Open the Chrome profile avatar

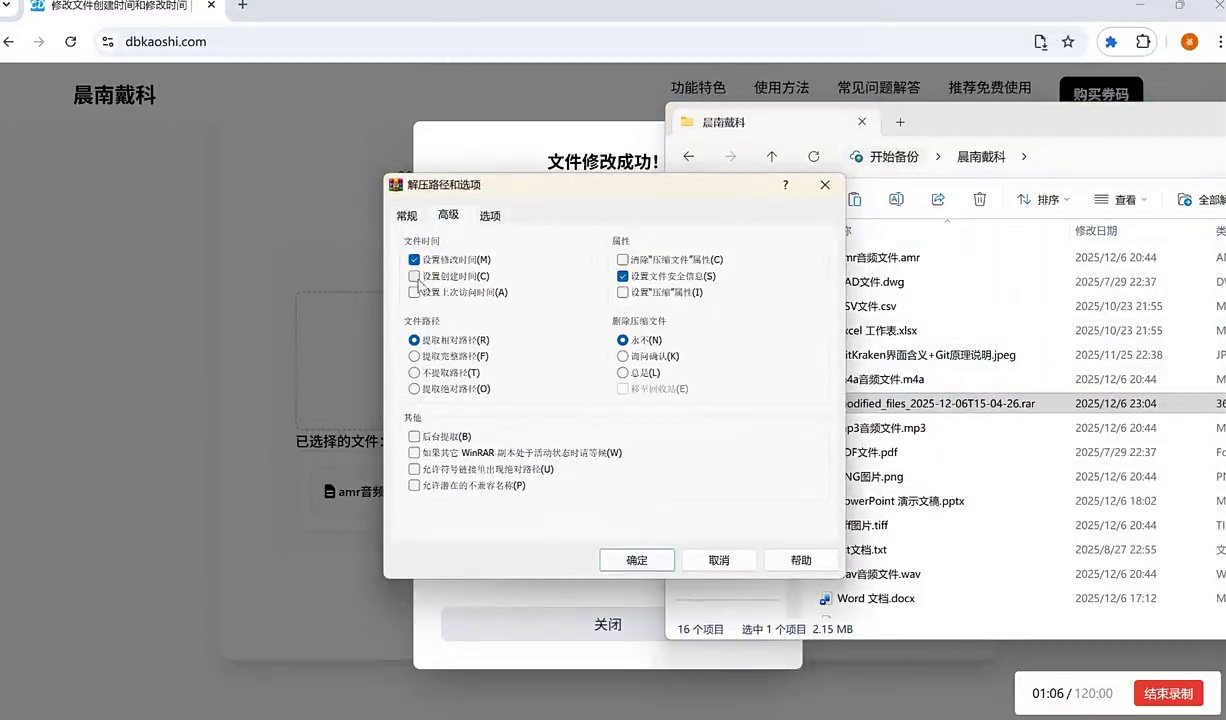click(x=1189, y=42)
